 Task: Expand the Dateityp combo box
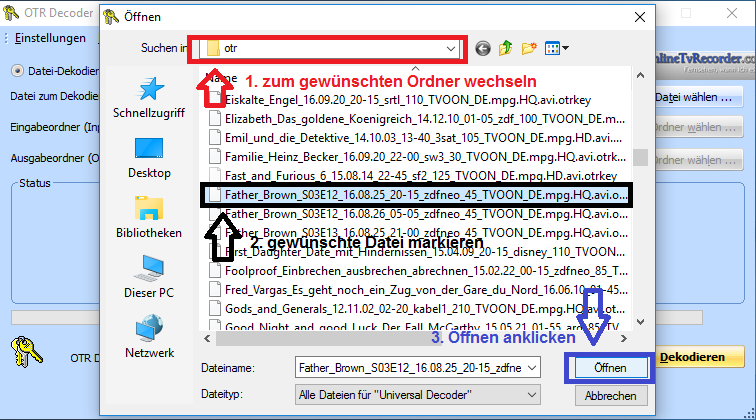[536, 396]
